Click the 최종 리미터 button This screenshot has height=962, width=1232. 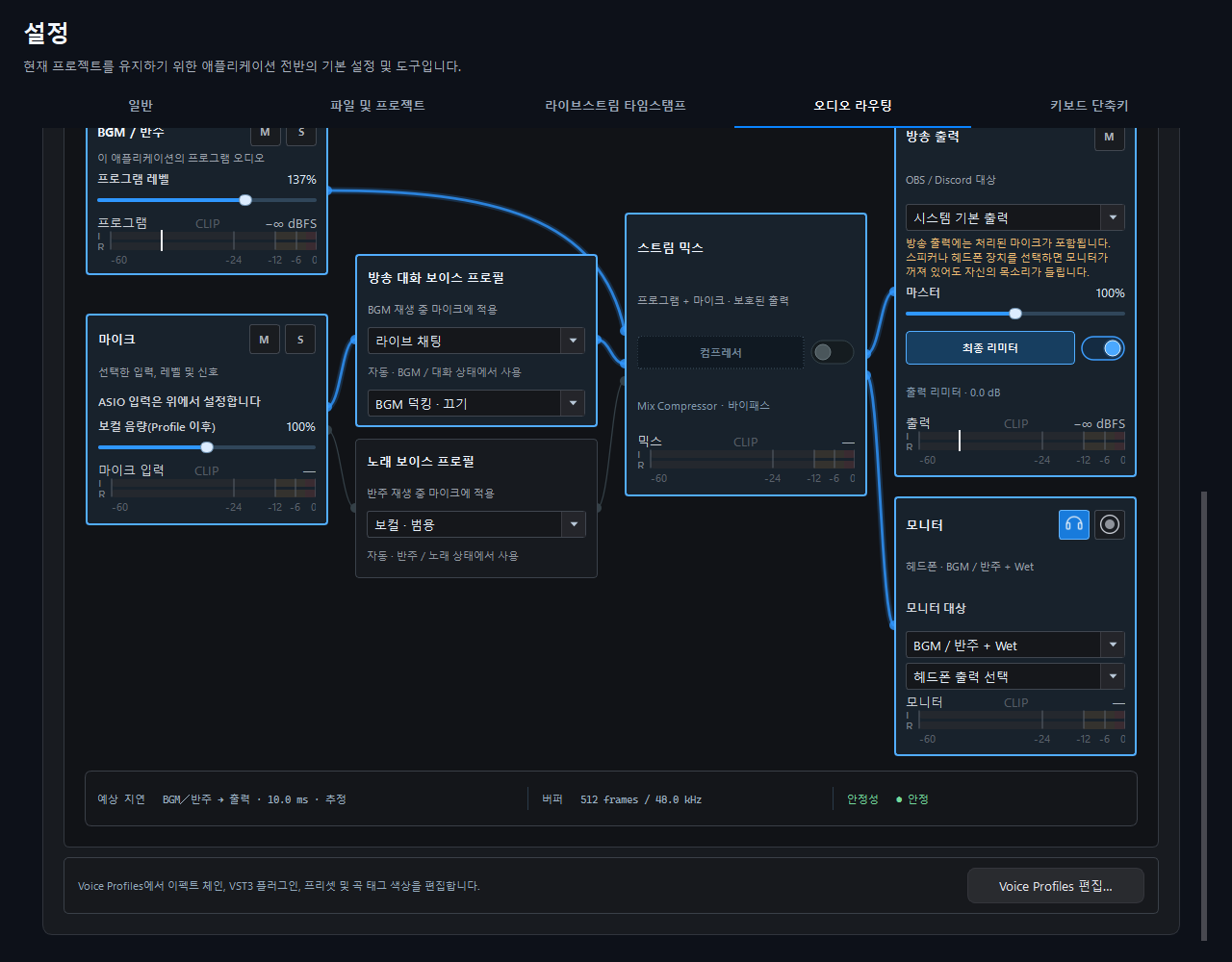[990, 348]
